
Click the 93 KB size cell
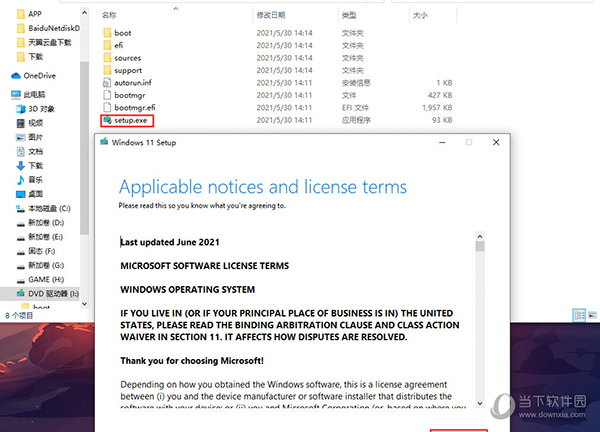click(442, 120)
